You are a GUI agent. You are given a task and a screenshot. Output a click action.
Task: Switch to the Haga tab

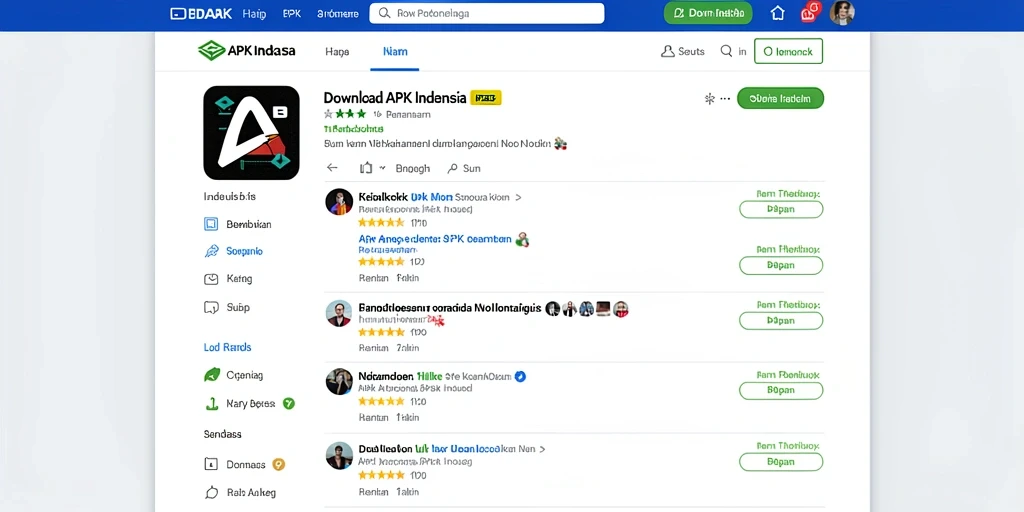coord(337,52)
